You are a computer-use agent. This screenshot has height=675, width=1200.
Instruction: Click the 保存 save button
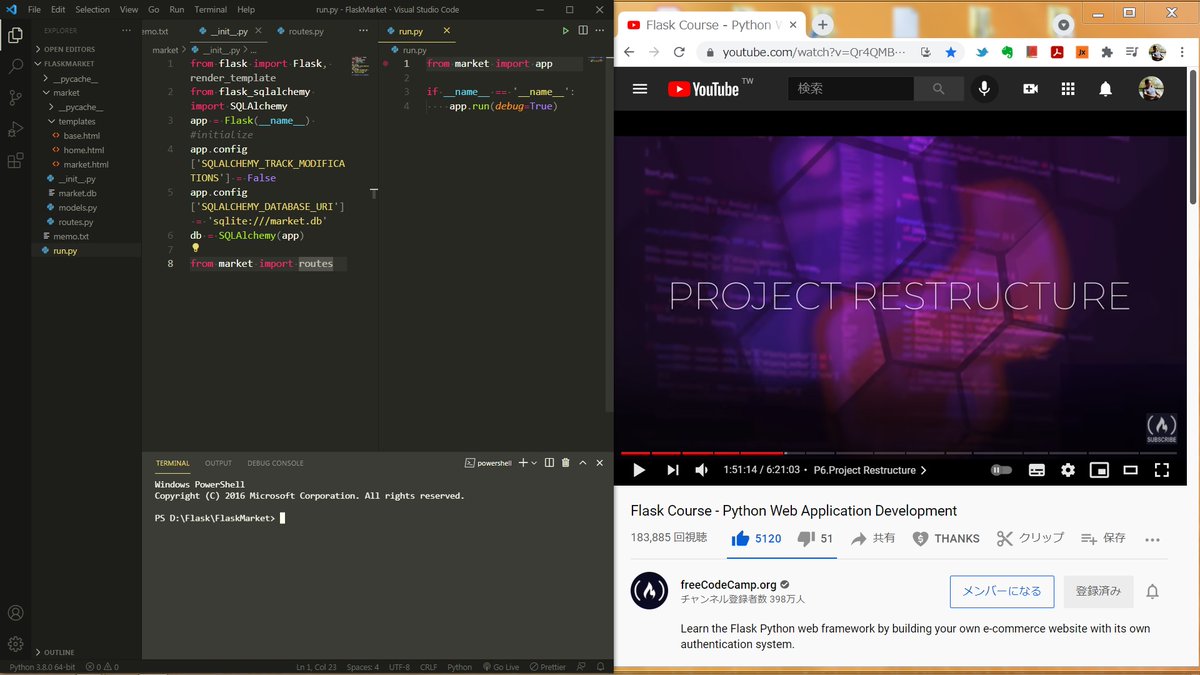[x=1103, y=538]
